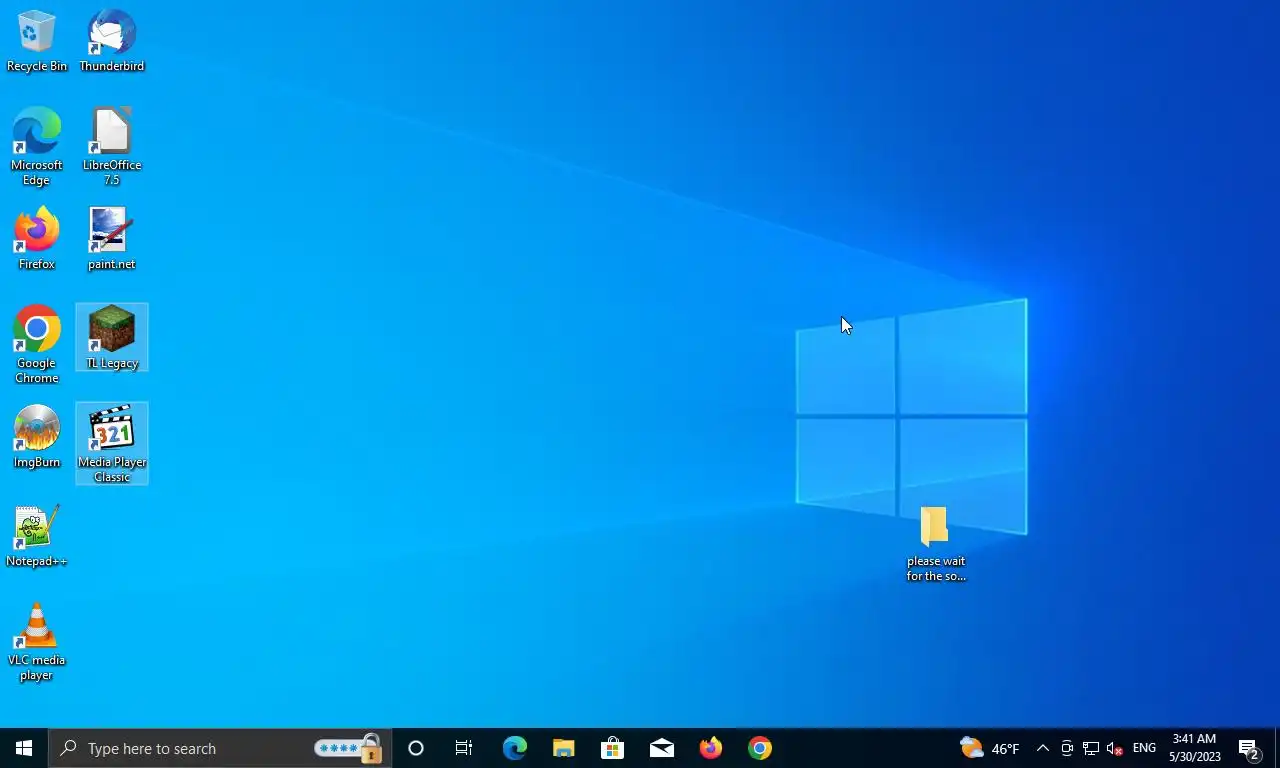The width and height of the screenshot is (1280, 768).
Task: Open the Windows Start menu
Action: click(24, 748)
